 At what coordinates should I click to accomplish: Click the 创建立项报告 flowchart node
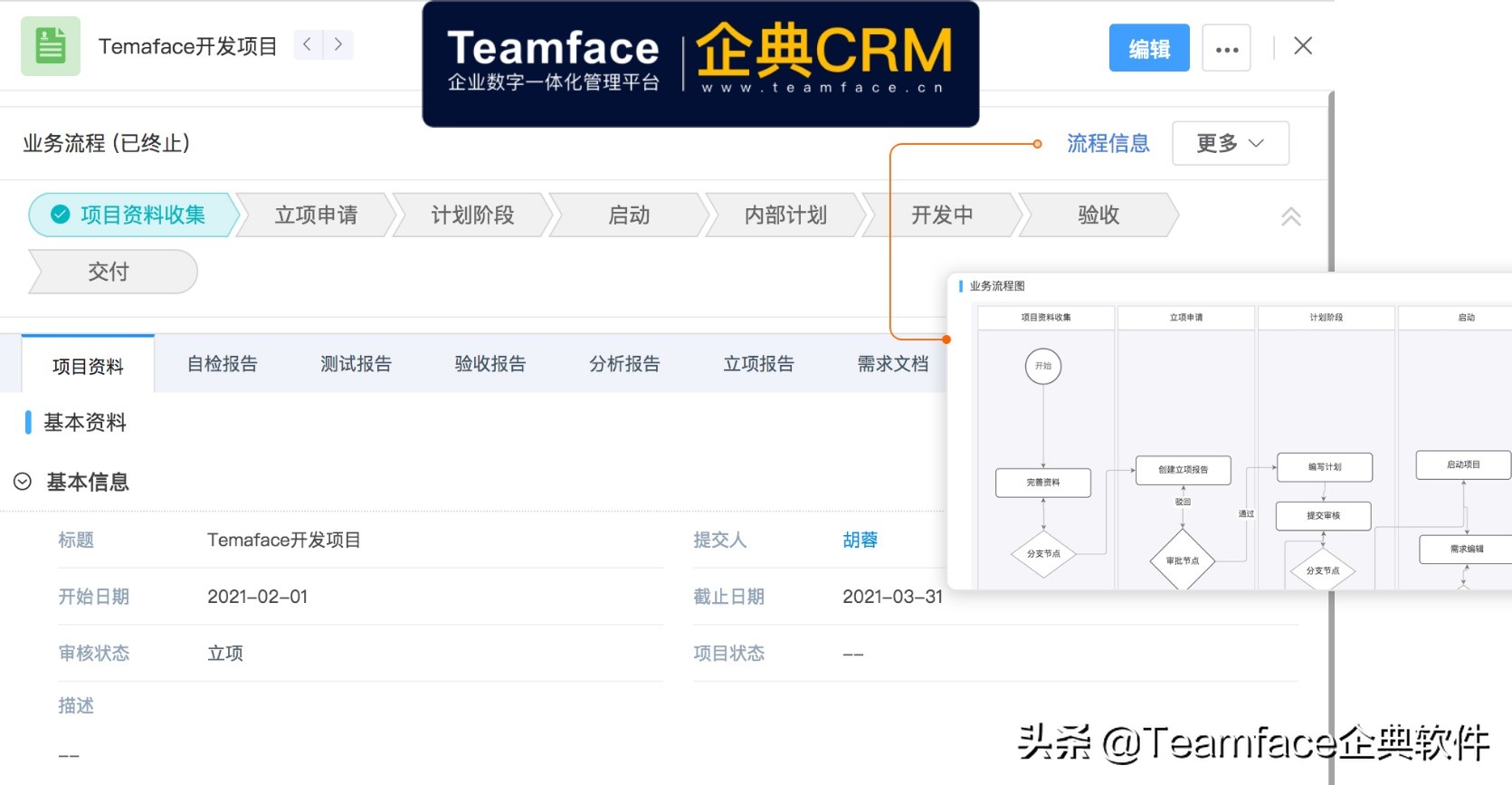[1184, 470]
